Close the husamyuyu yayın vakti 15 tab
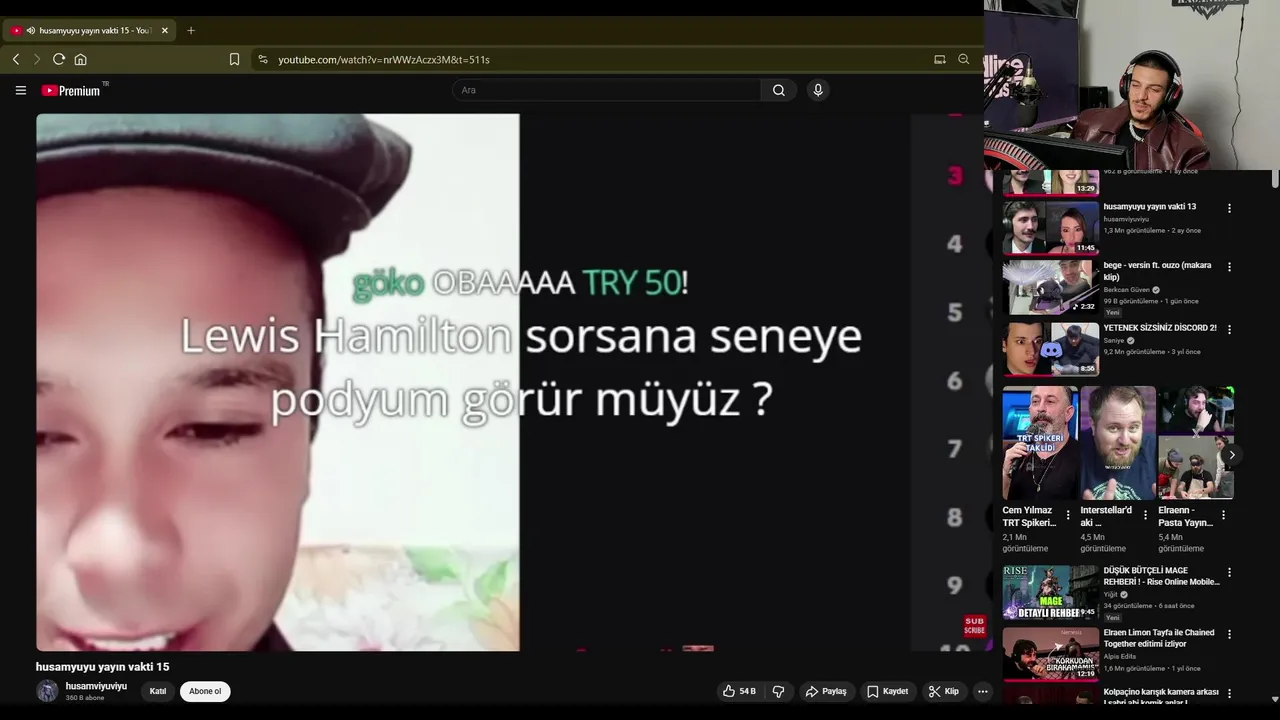The width and height of the screenshot is (1280, 720). tap(165, 30)
